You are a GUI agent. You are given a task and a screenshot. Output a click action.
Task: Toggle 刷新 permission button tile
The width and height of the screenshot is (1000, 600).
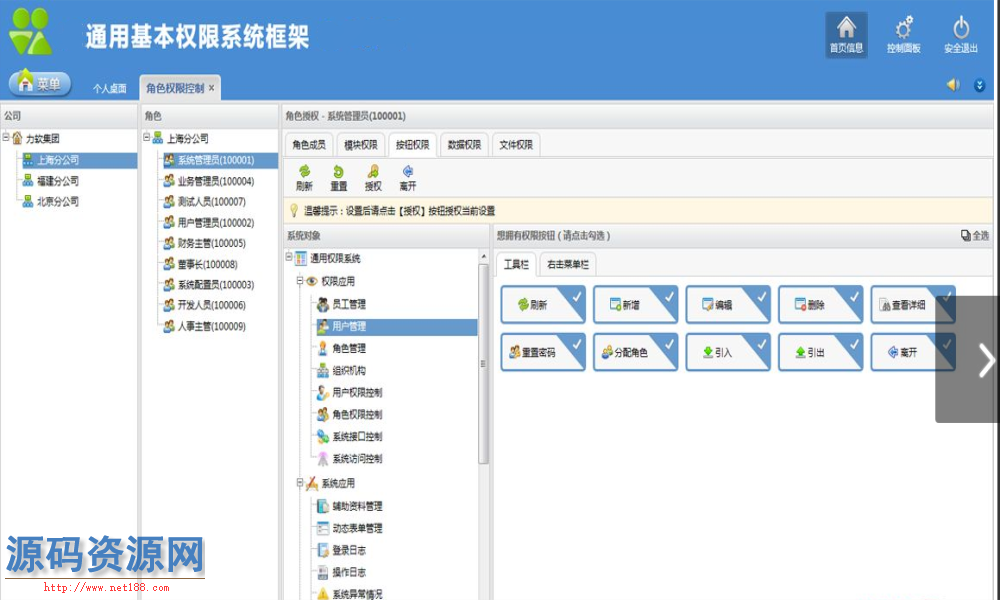[543, 304]
